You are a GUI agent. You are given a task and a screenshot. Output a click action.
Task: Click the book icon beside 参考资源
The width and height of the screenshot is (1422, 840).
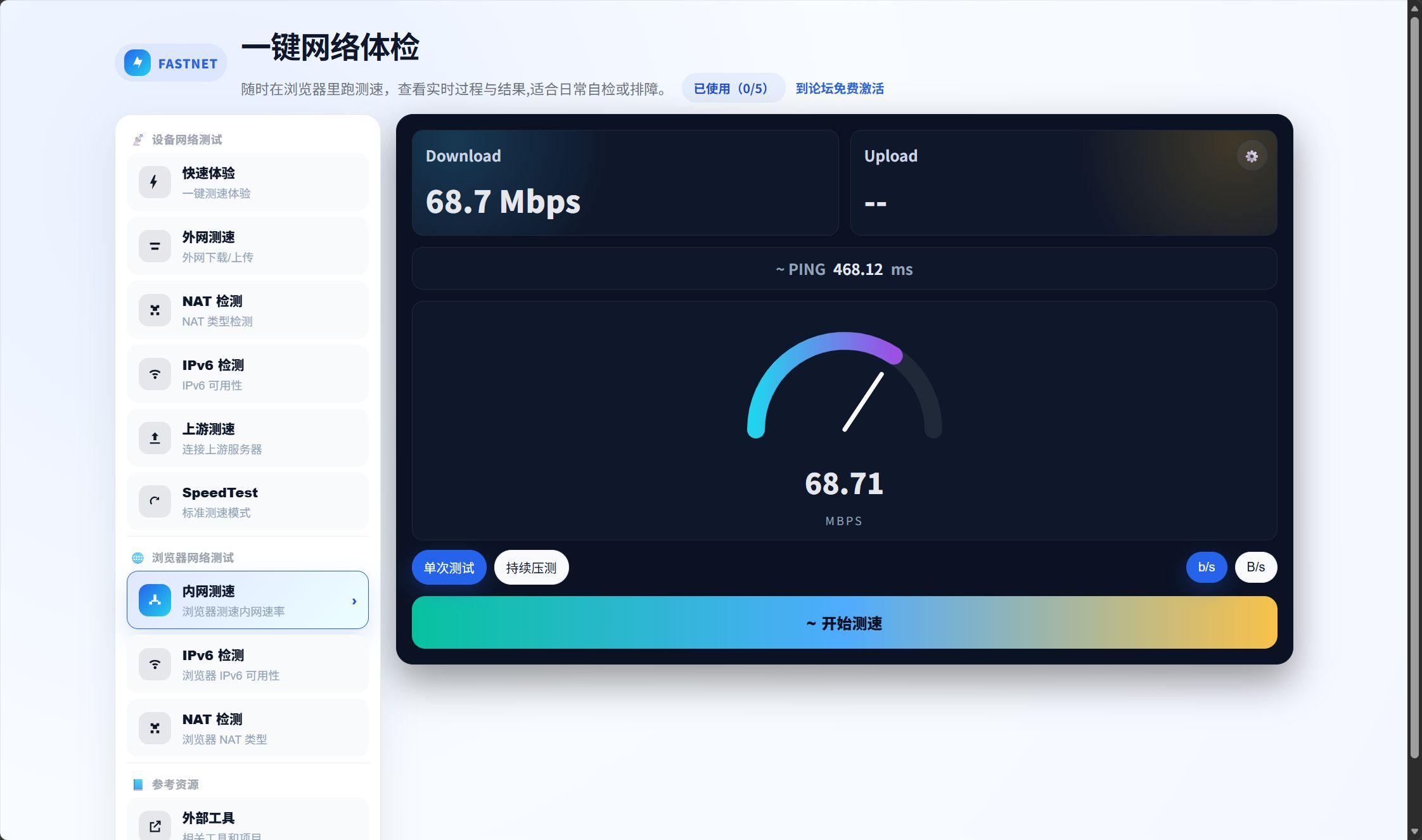pos(138,785)
